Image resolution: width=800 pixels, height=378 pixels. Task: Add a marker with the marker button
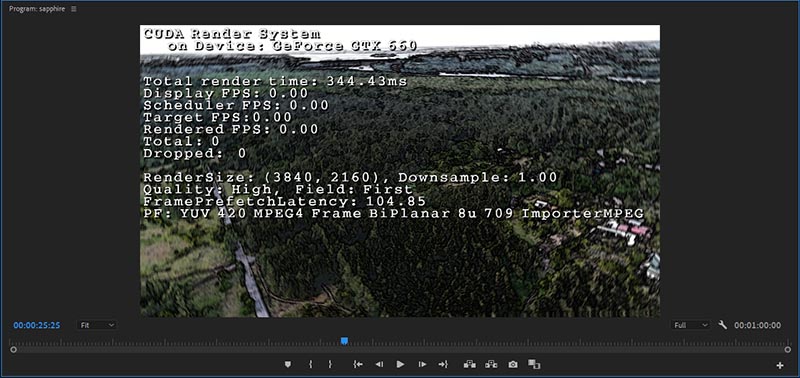click(x=288, y=364)
